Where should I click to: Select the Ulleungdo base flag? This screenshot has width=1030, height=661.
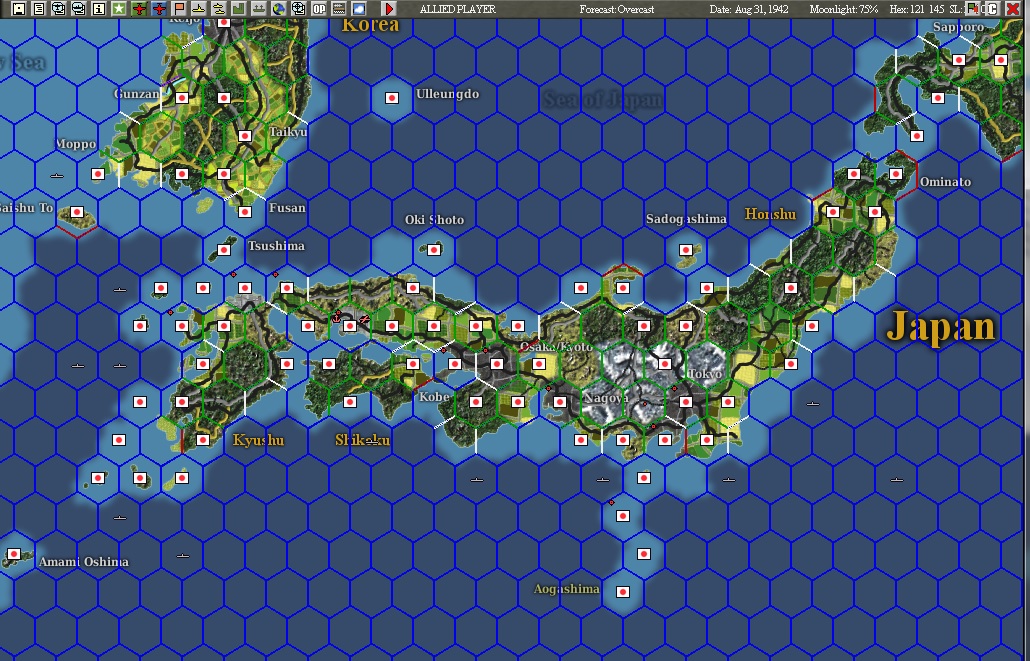(392, 98)
